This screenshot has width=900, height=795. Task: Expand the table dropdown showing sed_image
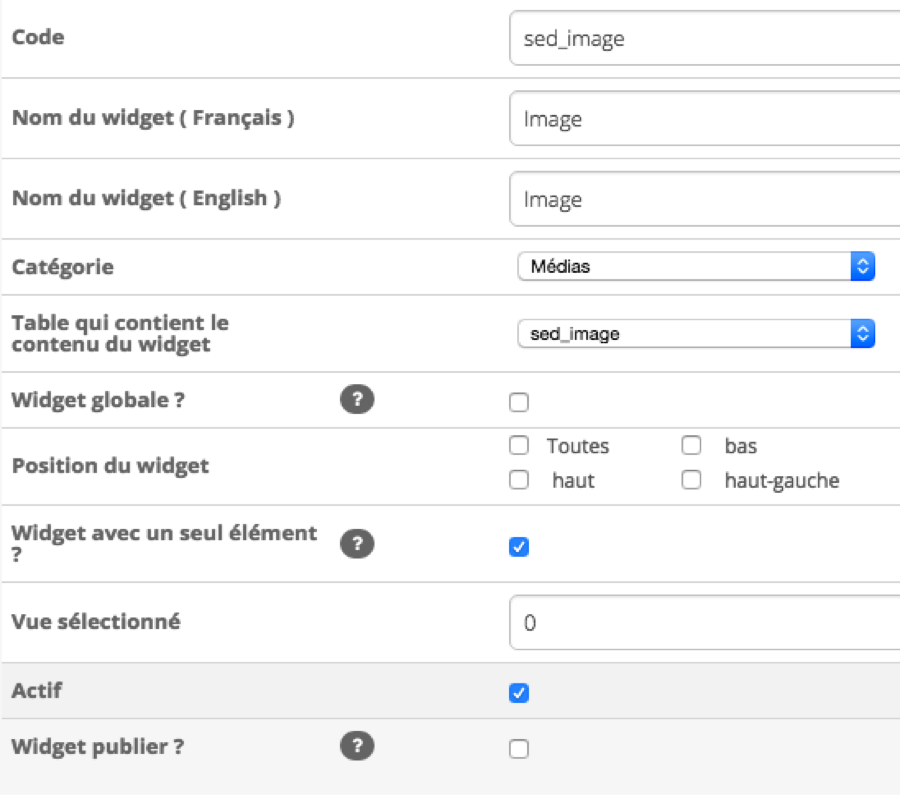696,333
